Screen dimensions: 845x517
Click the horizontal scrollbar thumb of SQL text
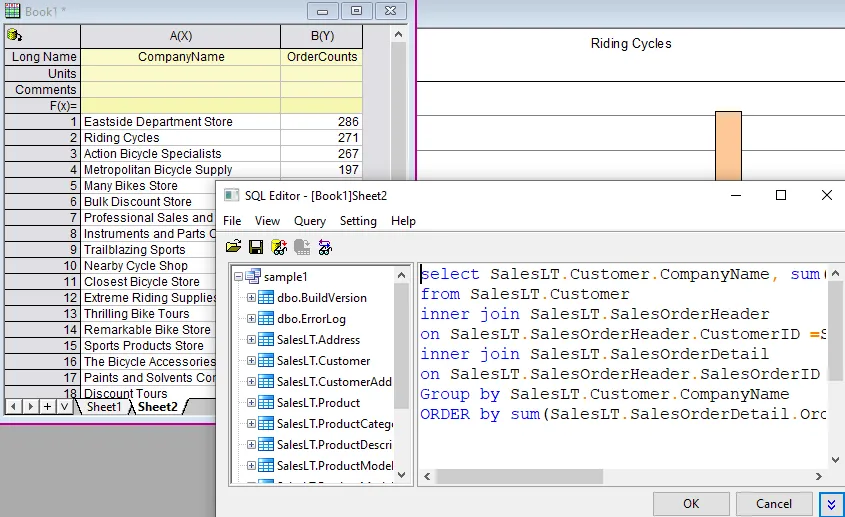point(520,477)
